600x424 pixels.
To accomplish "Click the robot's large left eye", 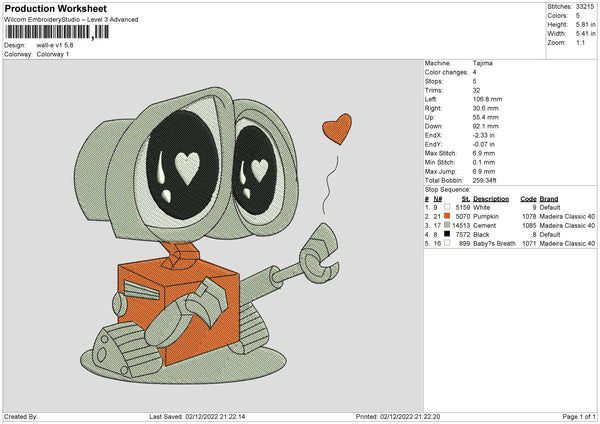I will pos(183,165).
